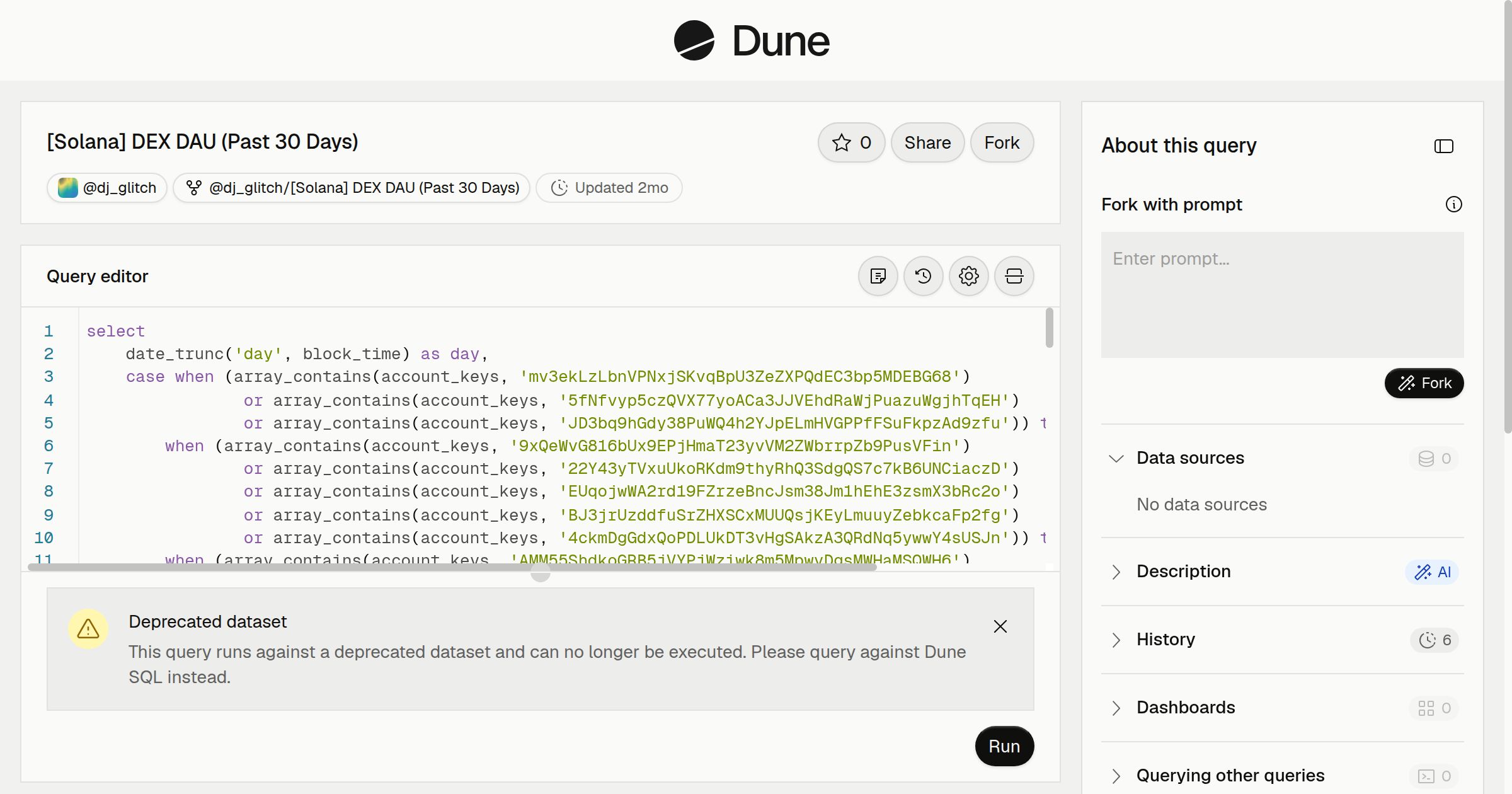Expand the Description section
Screen dimensions: 1512x794
click(1116, 572)
